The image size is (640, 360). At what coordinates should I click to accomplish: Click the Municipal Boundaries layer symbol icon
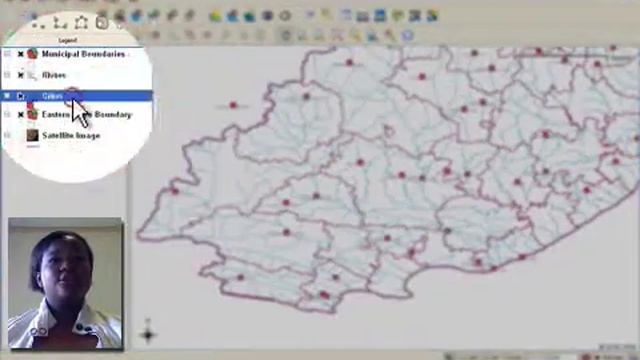(x=32, y=53)
